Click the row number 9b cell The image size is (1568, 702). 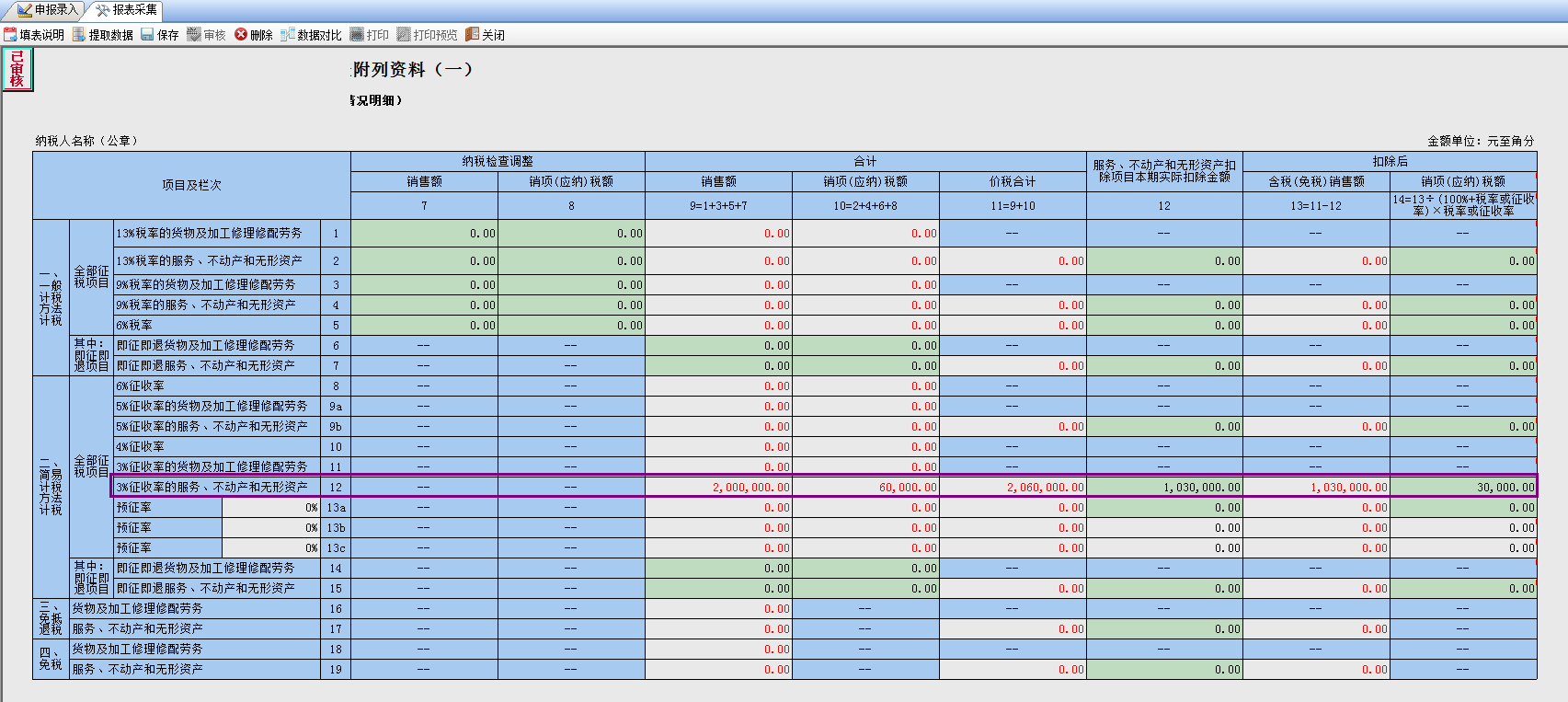336,426
